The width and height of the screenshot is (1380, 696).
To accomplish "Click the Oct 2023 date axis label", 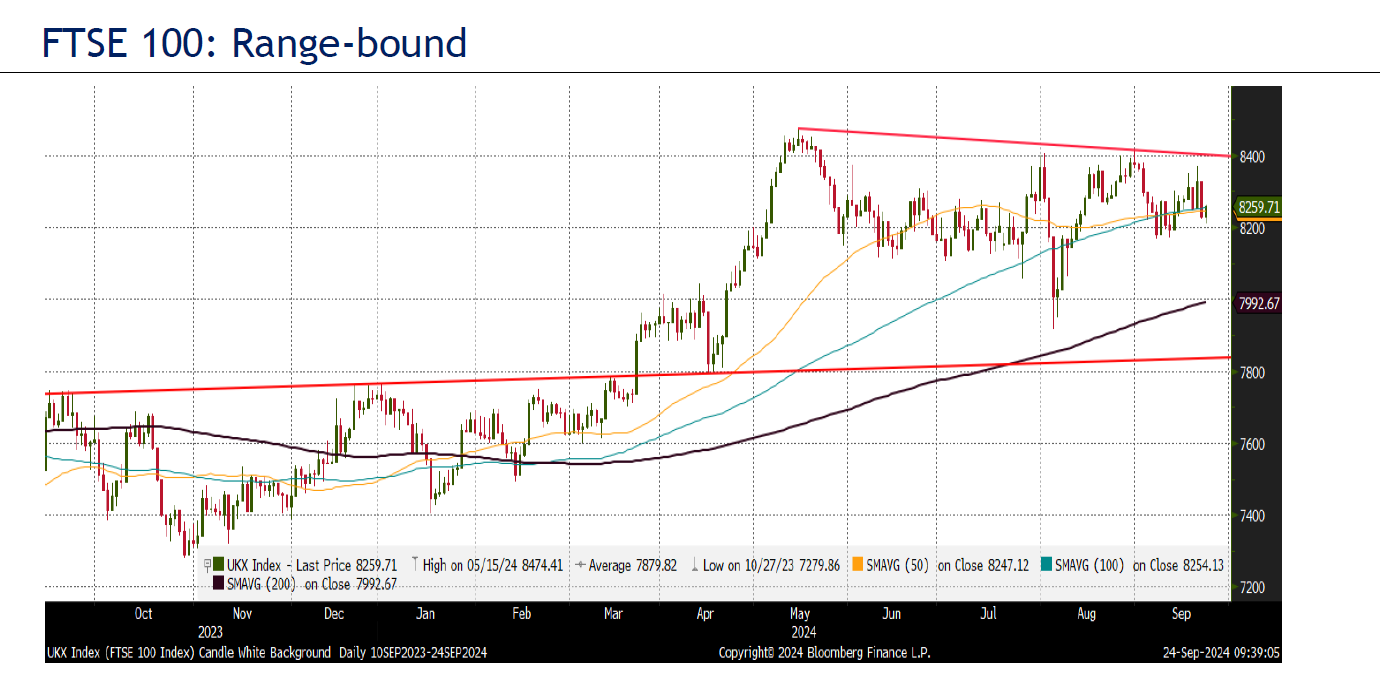I will coord(143,613).
